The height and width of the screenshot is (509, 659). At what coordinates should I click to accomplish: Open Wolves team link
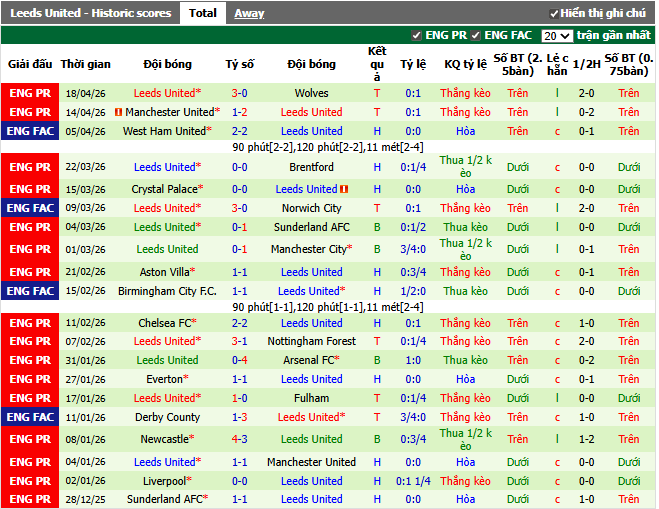[x=311, y=93]
